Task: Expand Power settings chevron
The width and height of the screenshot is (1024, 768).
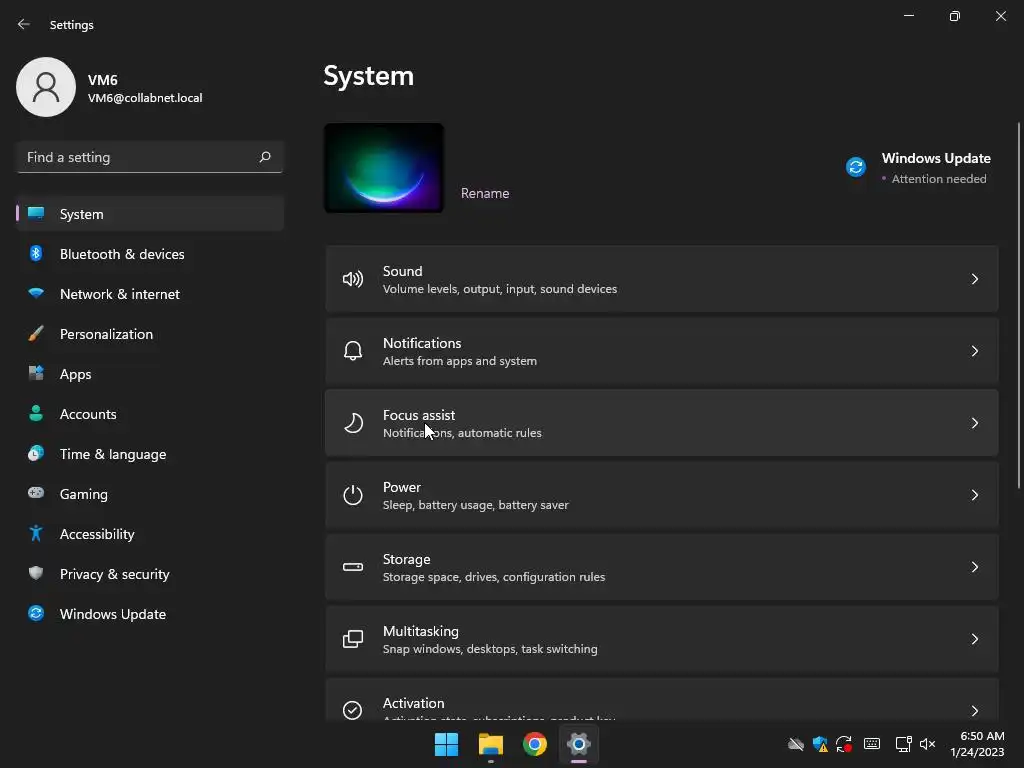Action: [974, 495]
